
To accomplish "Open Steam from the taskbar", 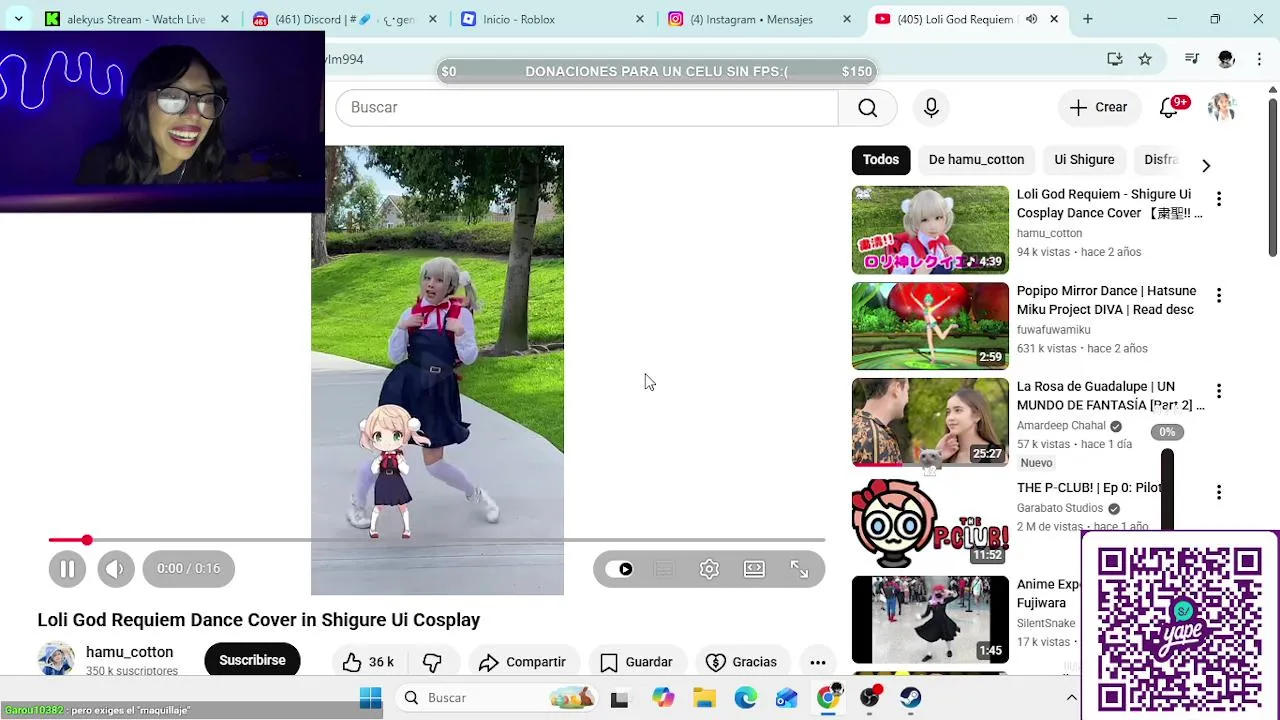I will pyautogui.click(x=910, y=698).
